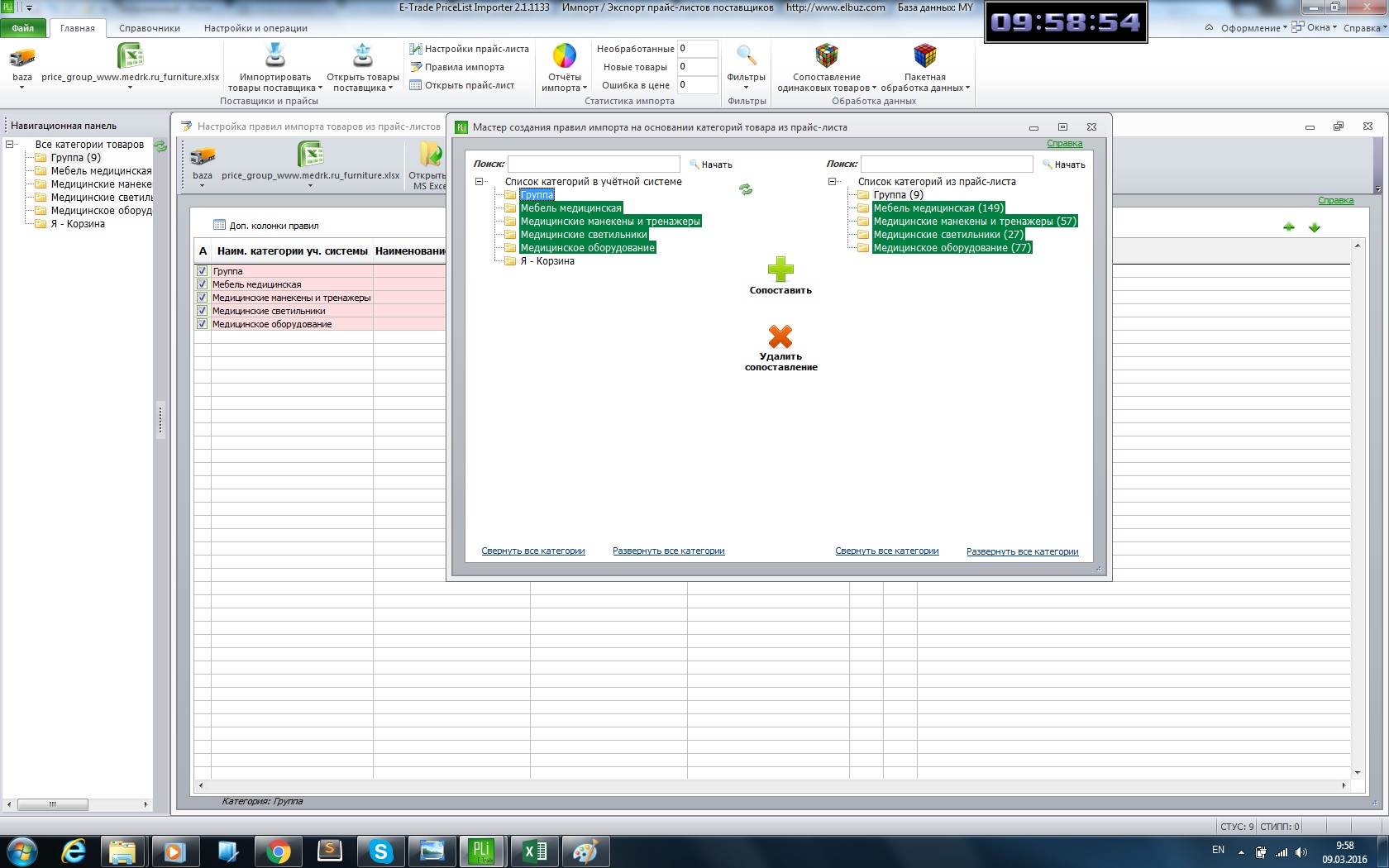Open Skype from the taskbar
Image resolution: width=1389 pixels, height=868 pixels.
[381, 851]
